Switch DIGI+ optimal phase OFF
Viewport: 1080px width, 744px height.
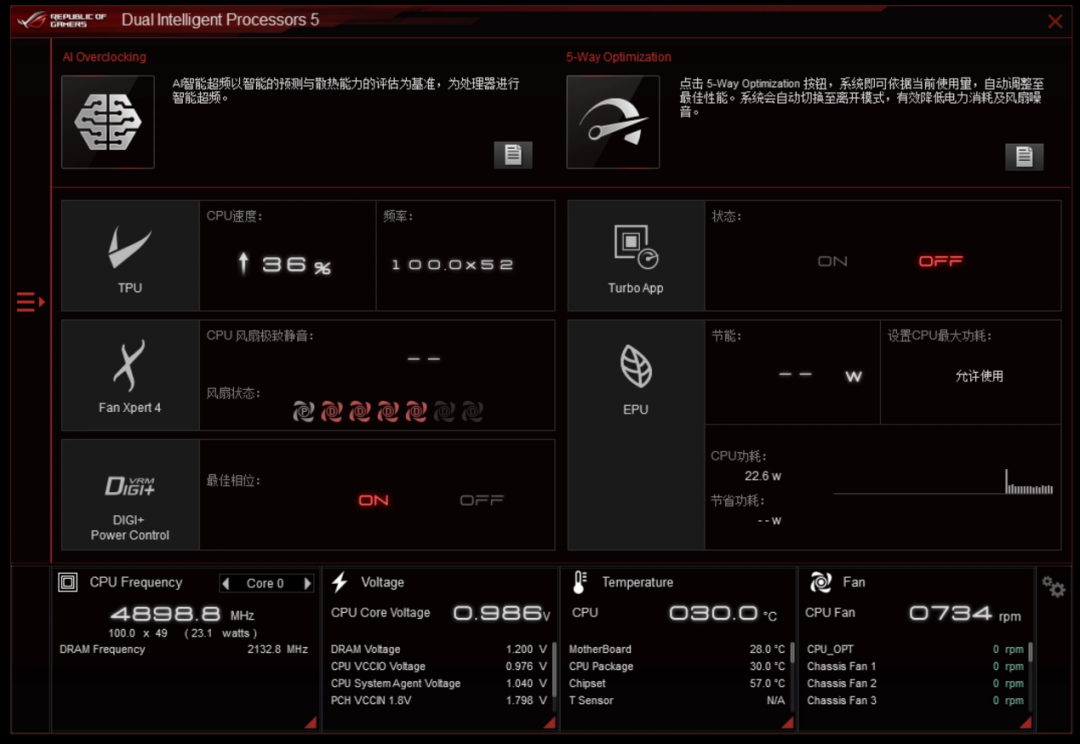(482, 501)
